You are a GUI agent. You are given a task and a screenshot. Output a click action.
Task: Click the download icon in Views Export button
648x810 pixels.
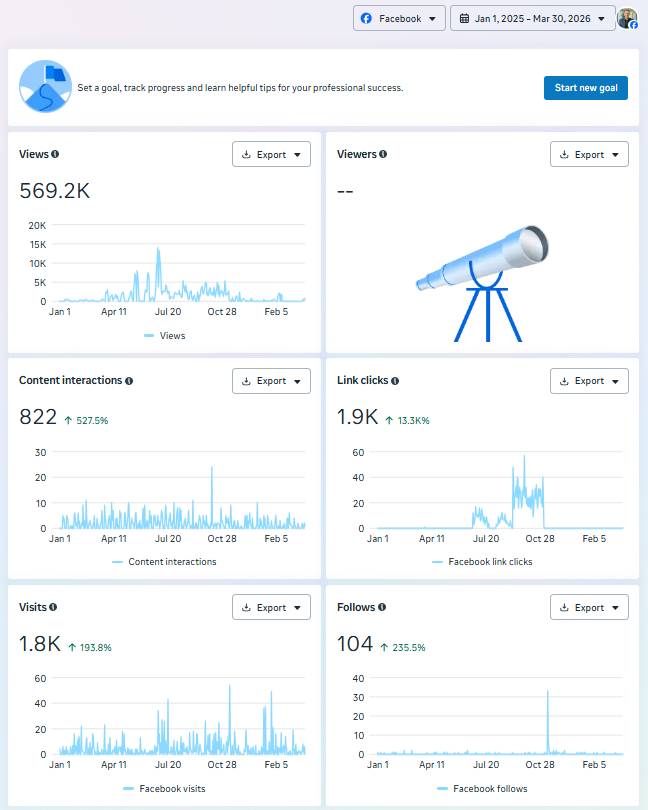pyautogui.click(x=246, y=154)
